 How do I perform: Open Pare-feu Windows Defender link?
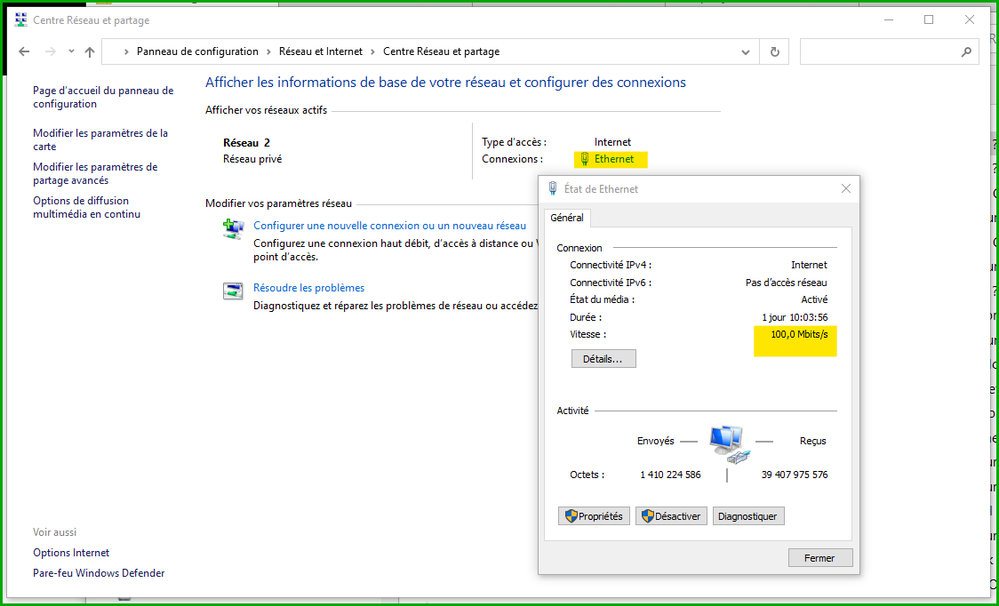[98, 573]
